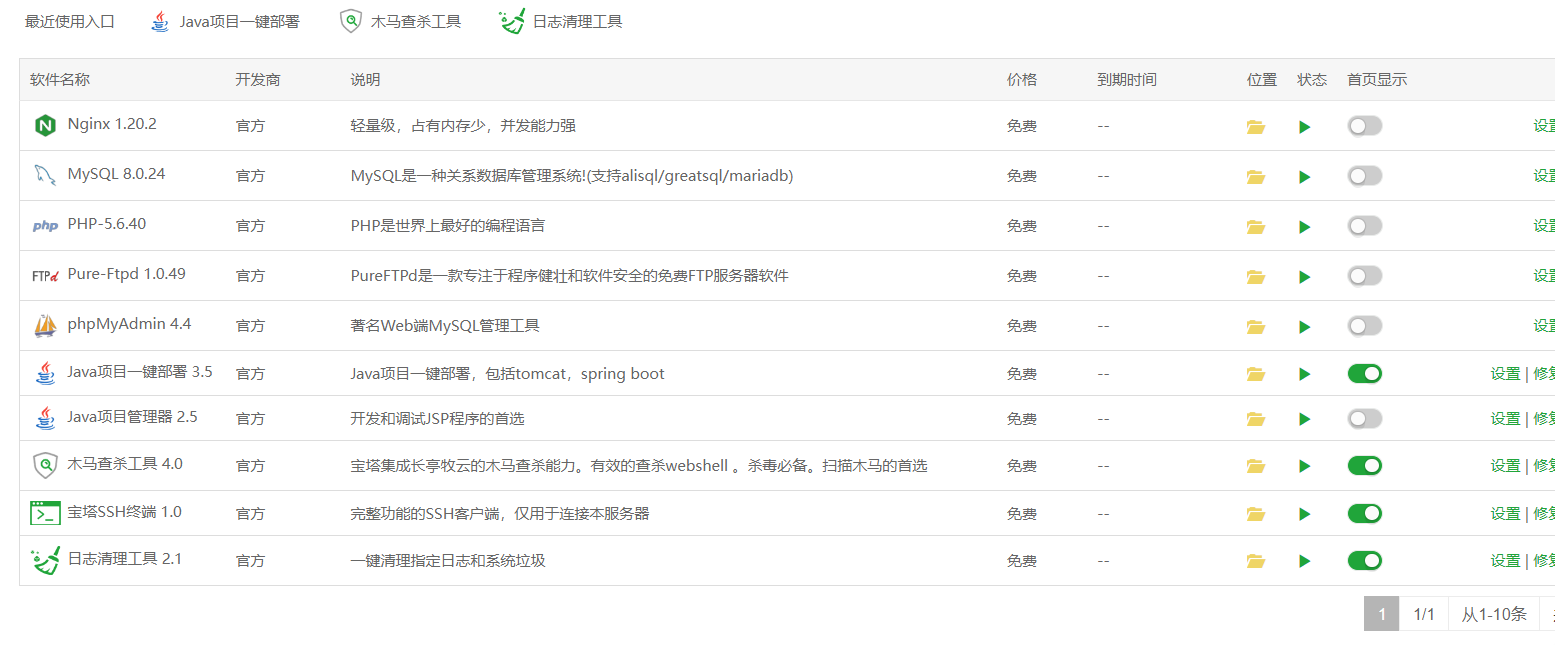Click 日志清理工具 status play icon
This screenshot has width=1555, height=645.
(1304, 561)
